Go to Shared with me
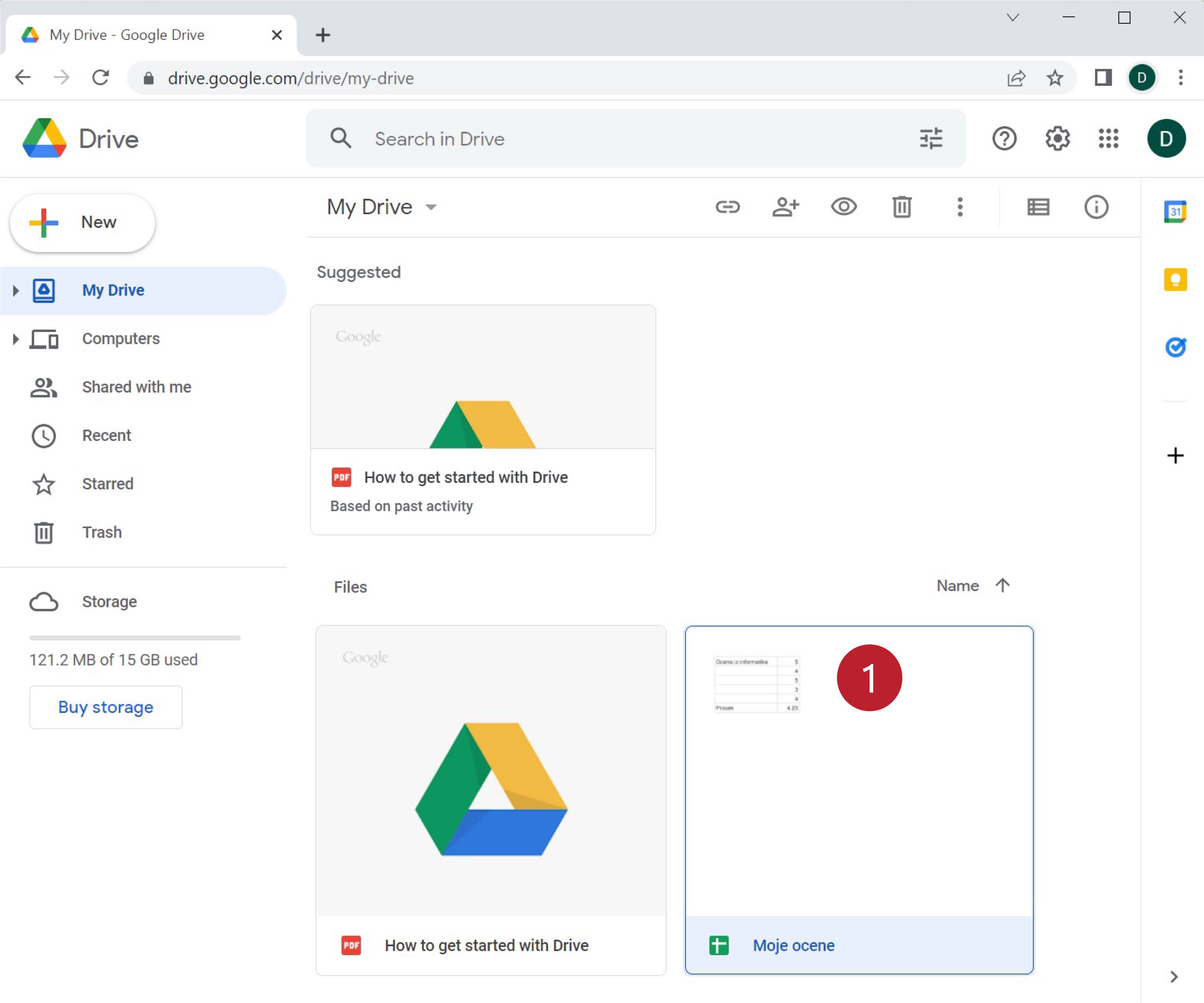This screenshot has height=1003, width=1204. point(136,387)
